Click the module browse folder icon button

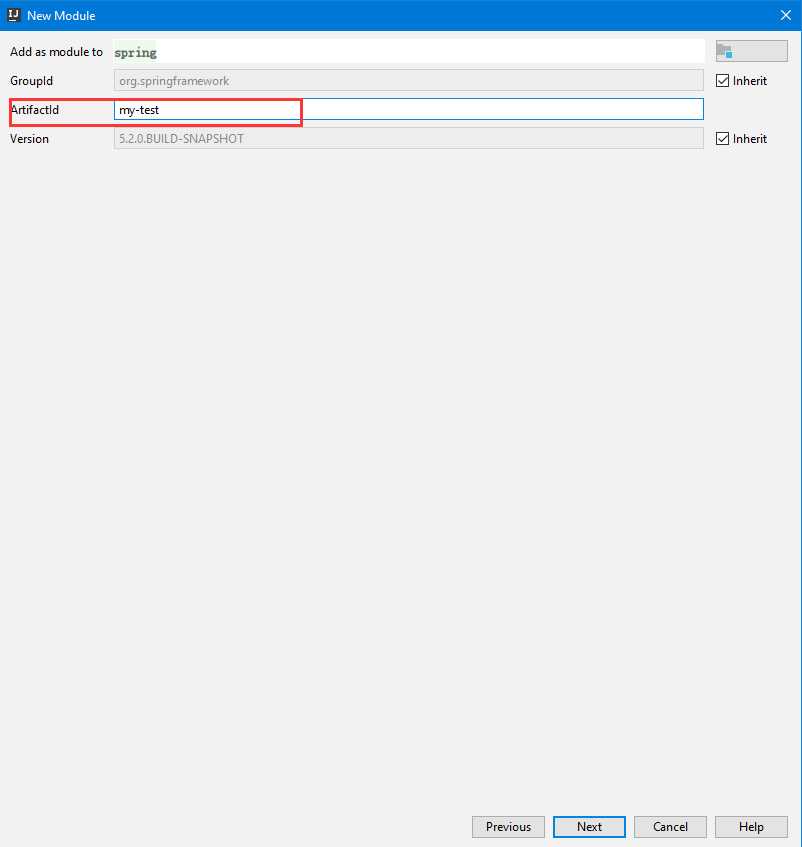[x=751, y=51]
